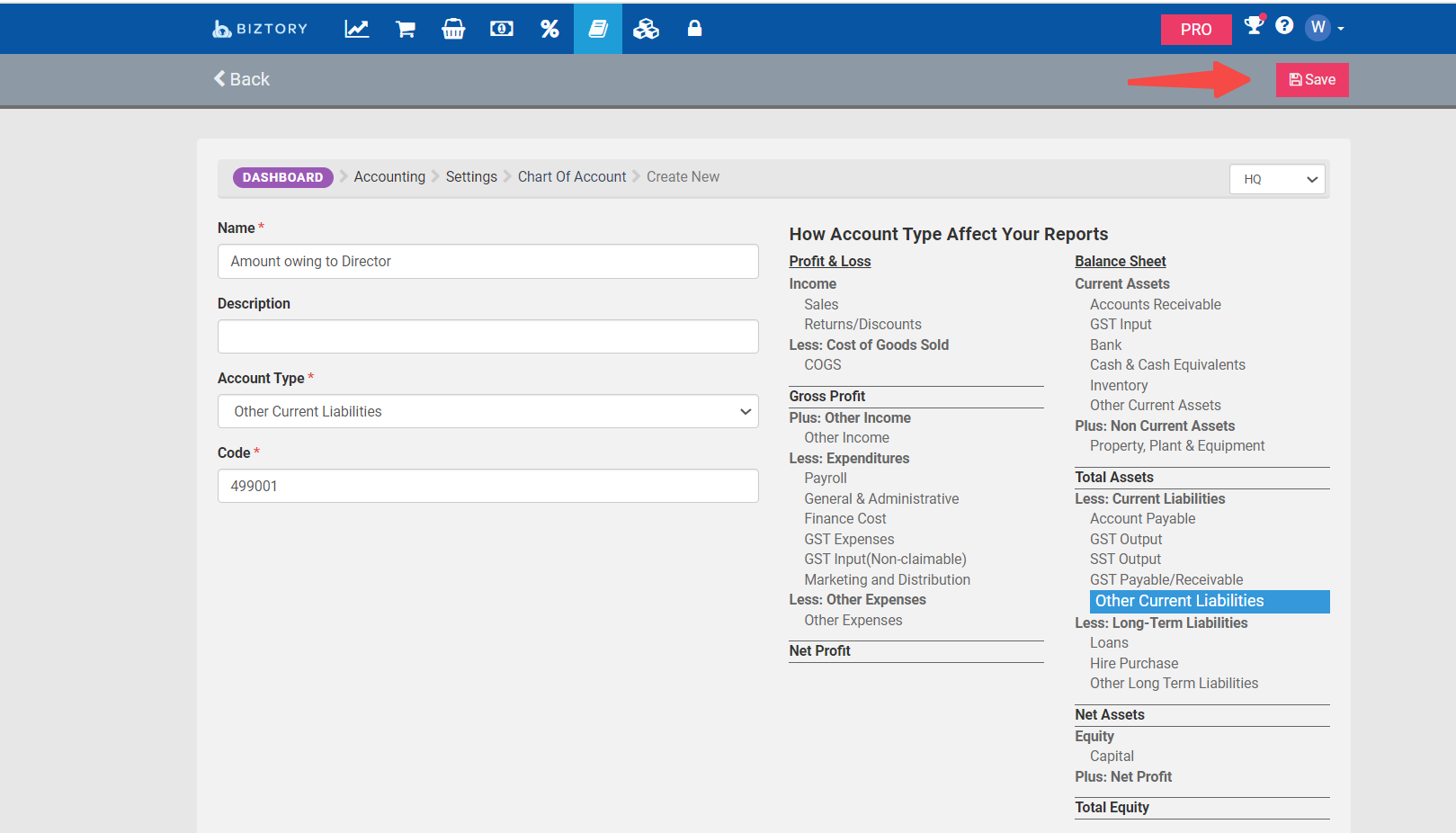The image size is (1456, 833).
Task: Open the stacked cubes inventory icon
Action: coord(646,29)
